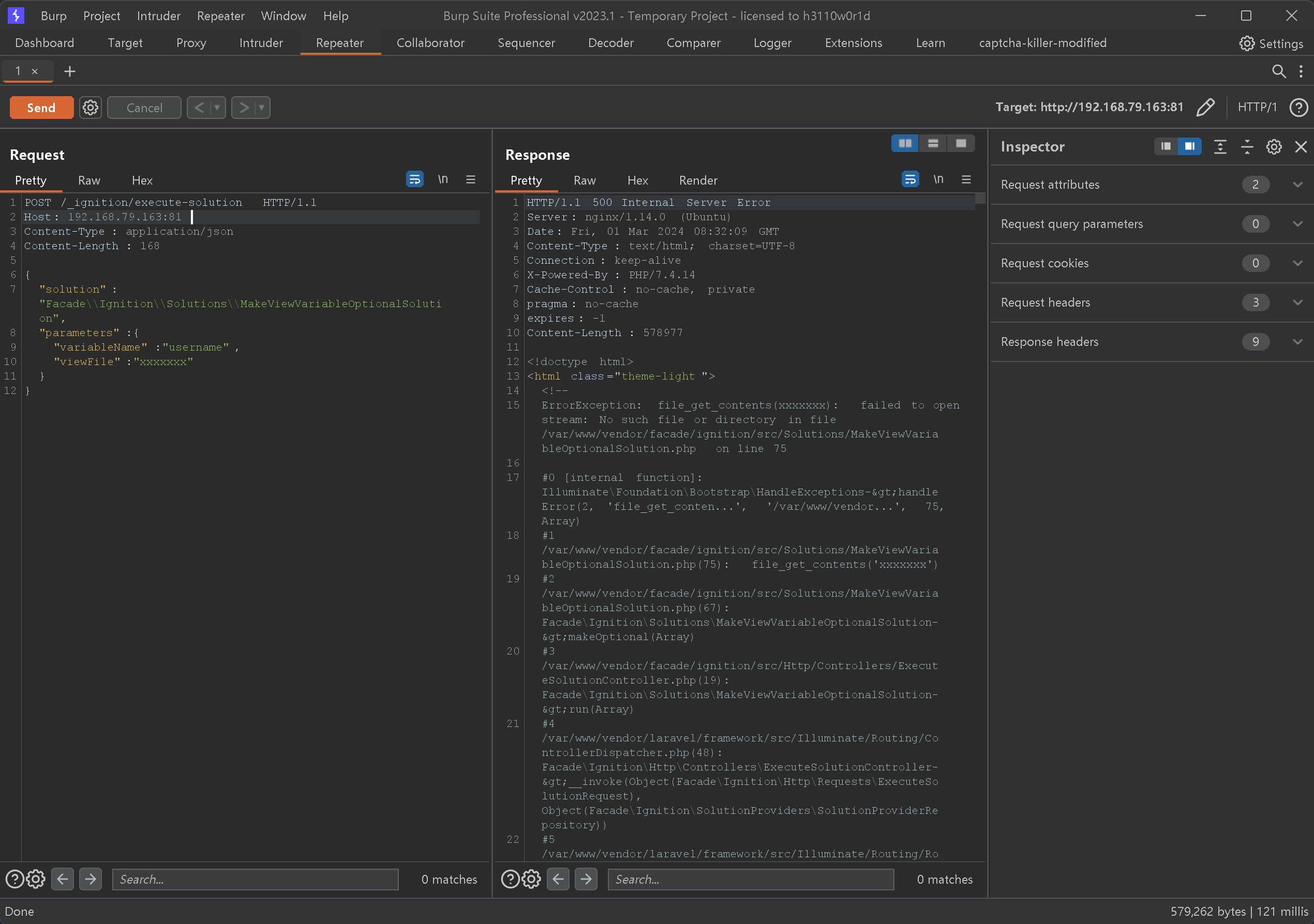Open the Project menu
The height and width of the screenshot is (924, 1314).
click(x=101, y=16)
